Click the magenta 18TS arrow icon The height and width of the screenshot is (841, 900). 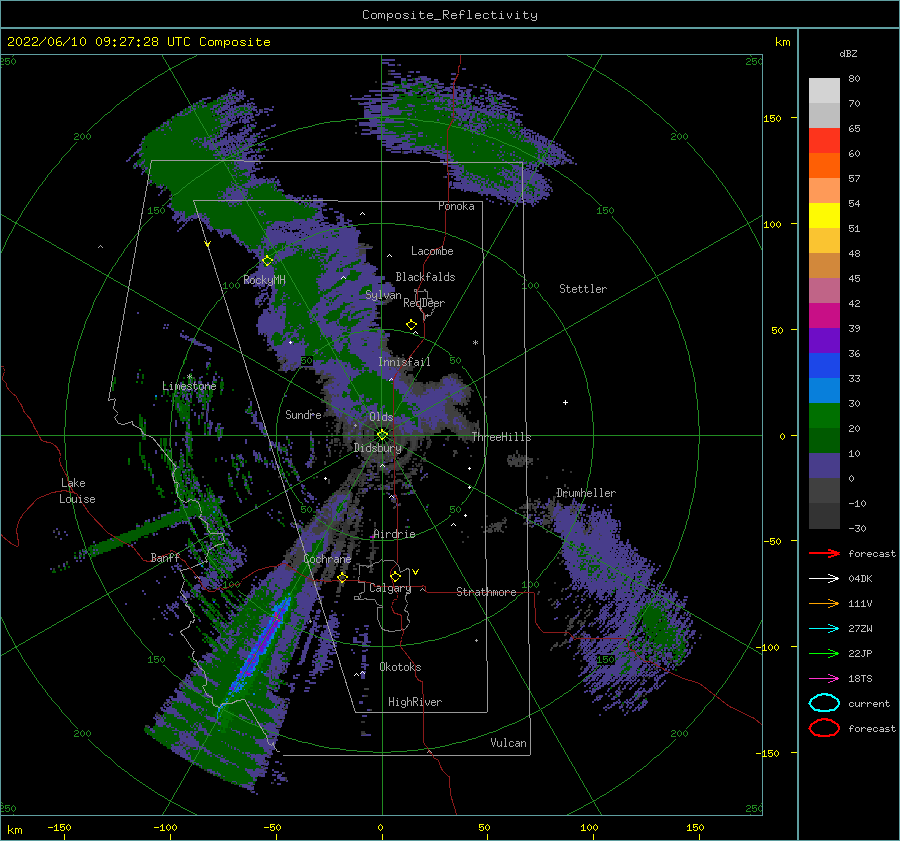(824, 679)
